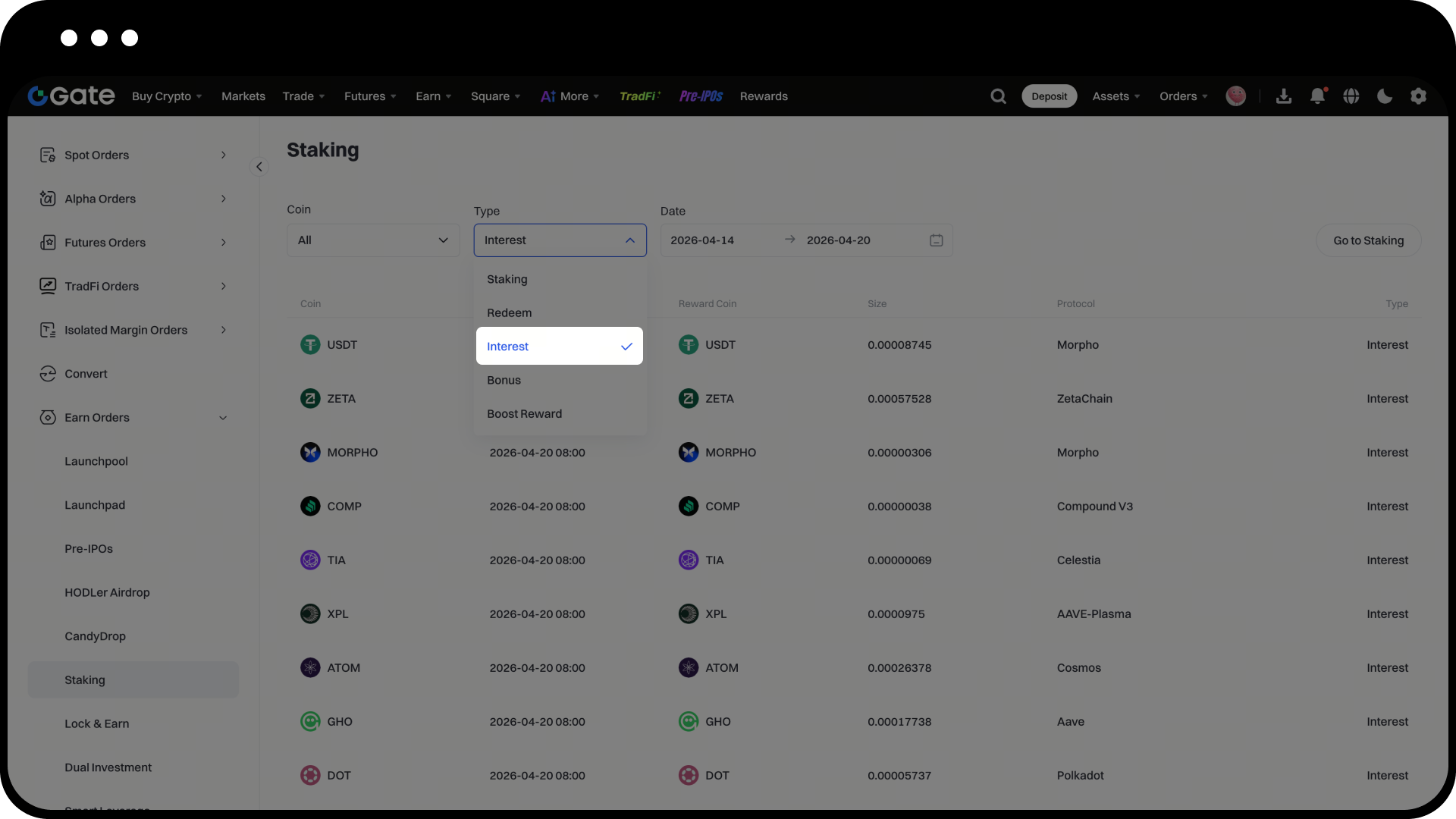Click the download app icon
Viewport: 1456px width, 819px height.
point(1284,96)
